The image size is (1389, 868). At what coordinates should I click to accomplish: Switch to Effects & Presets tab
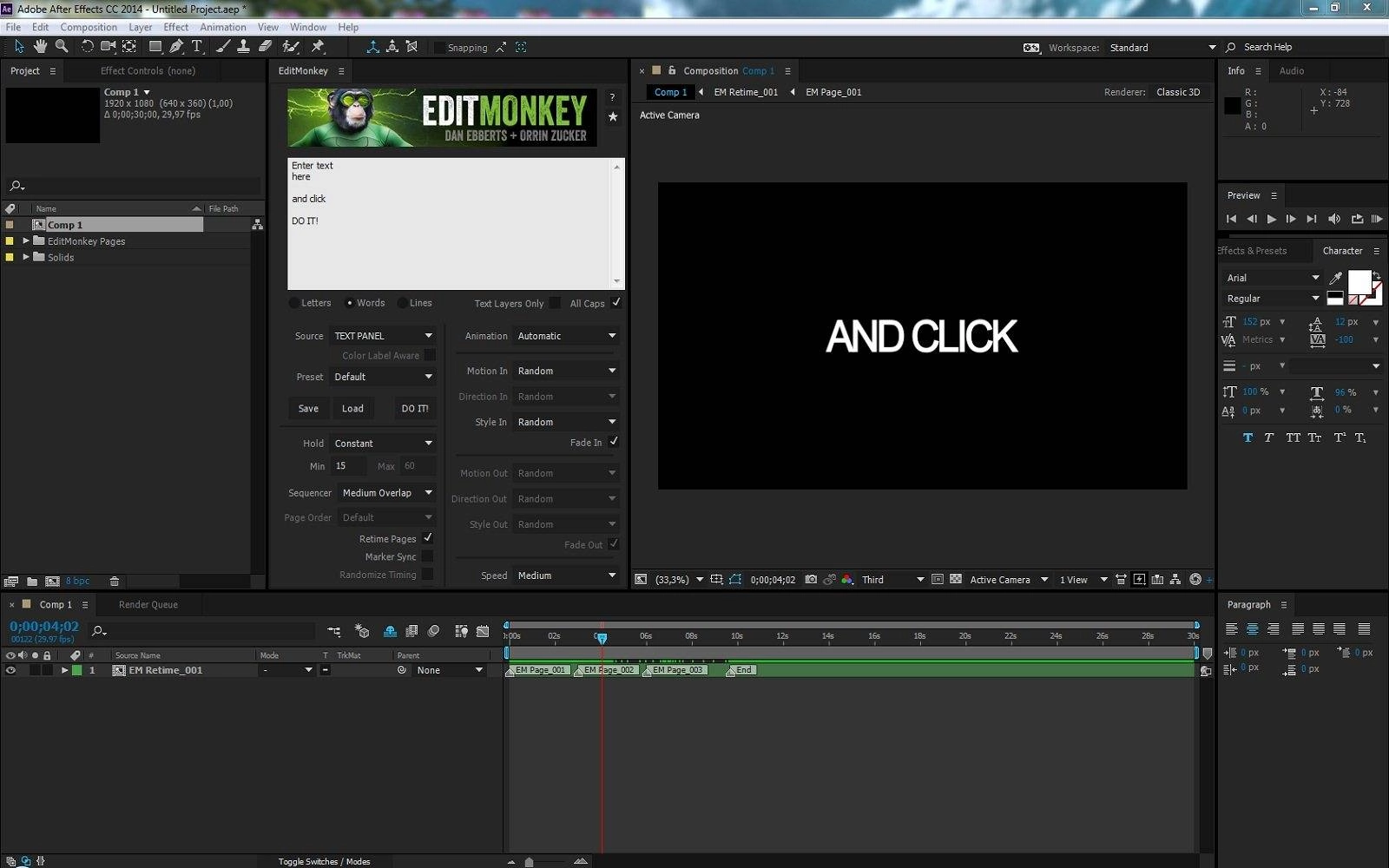[1252, 251]
